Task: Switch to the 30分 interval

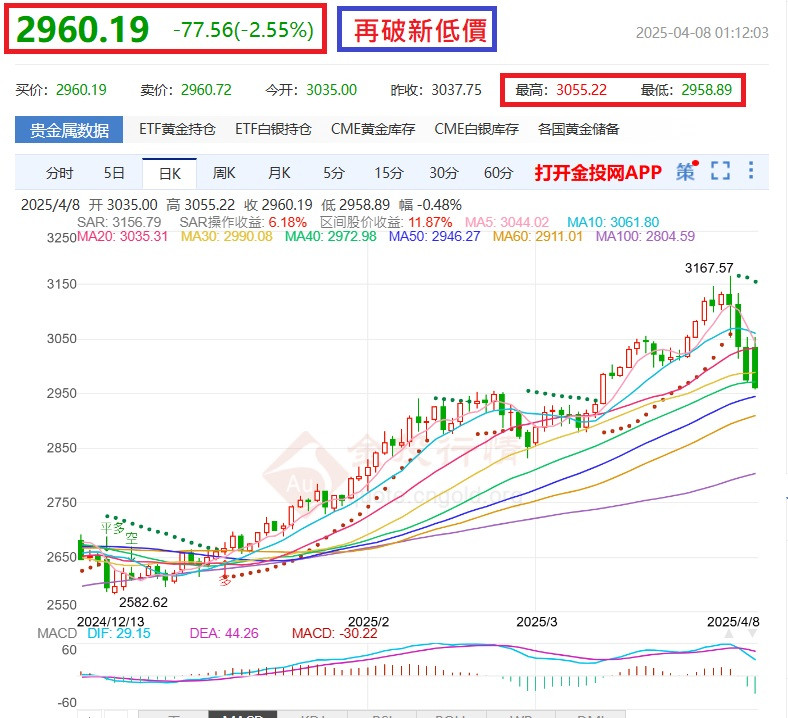Action: pyautogui.click(x=444, y=173)
